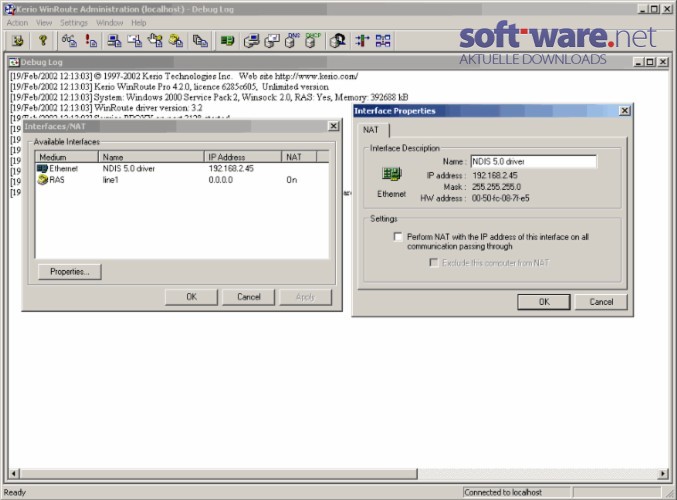
Task: Click the Kerio WinRoute Pro 4.2.0 licence log line
Action: click(169, 87)
